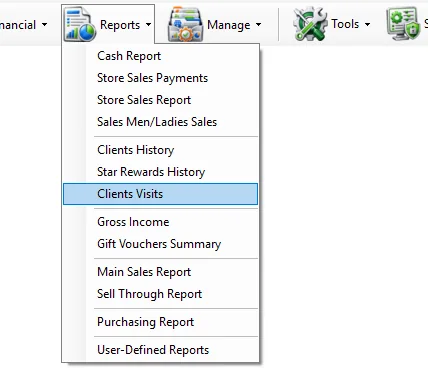
Task: Open Star Rewards History
Action: click(x=160, y=172)
